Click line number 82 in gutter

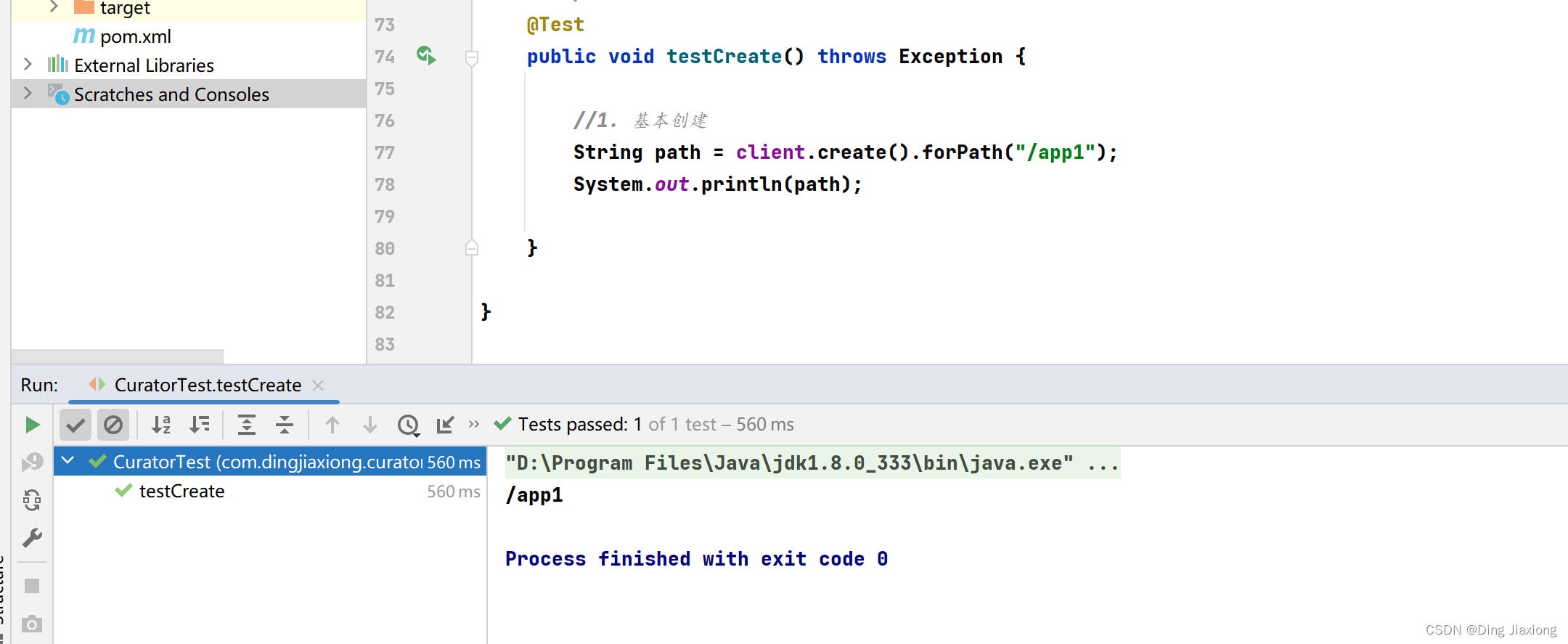[x=385, y=312]
